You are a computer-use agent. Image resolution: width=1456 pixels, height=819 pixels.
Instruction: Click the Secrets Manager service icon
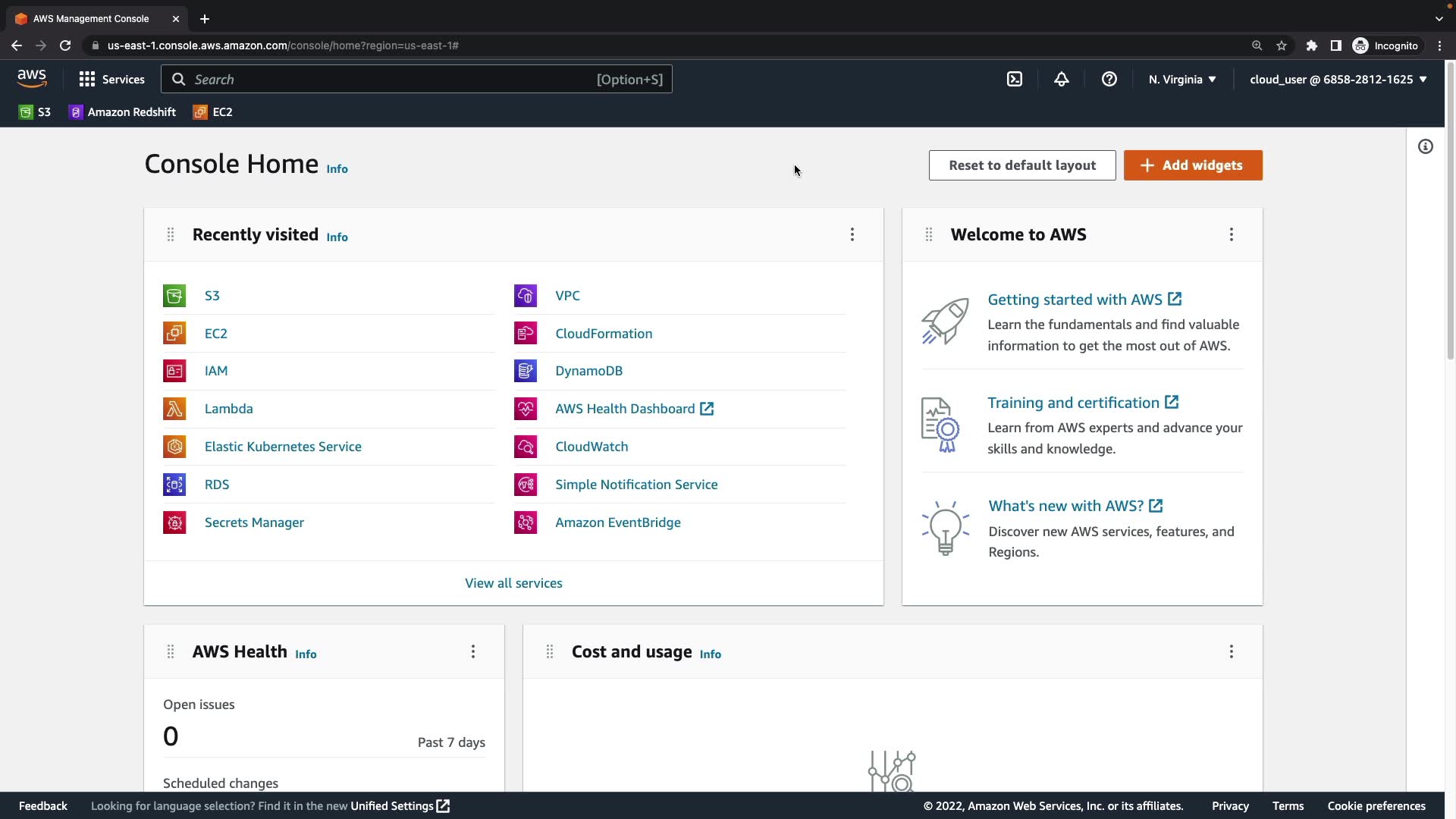coord(174,522)
